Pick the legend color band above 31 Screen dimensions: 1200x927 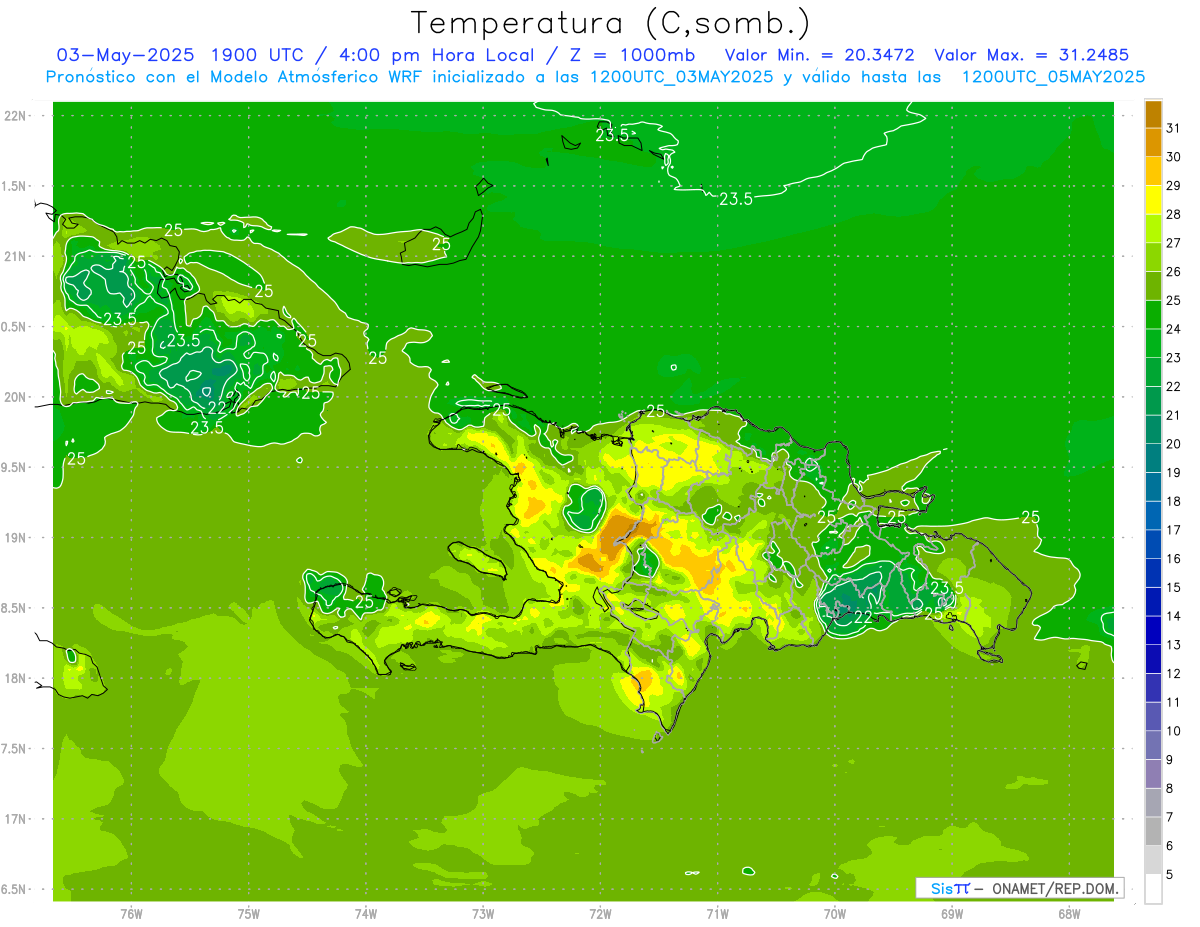(x=1153, y=113)
